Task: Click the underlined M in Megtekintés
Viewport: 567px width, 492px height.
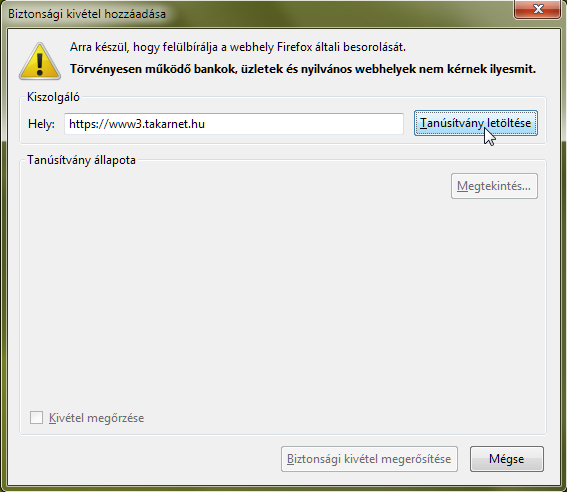Action: [x=461, y=186]
